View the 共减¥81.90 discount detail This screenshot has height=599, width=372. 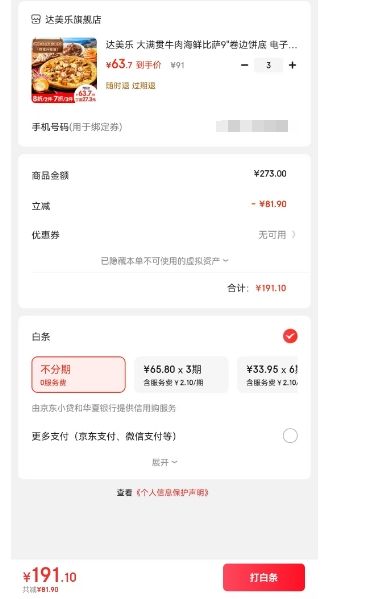(40, 589)
